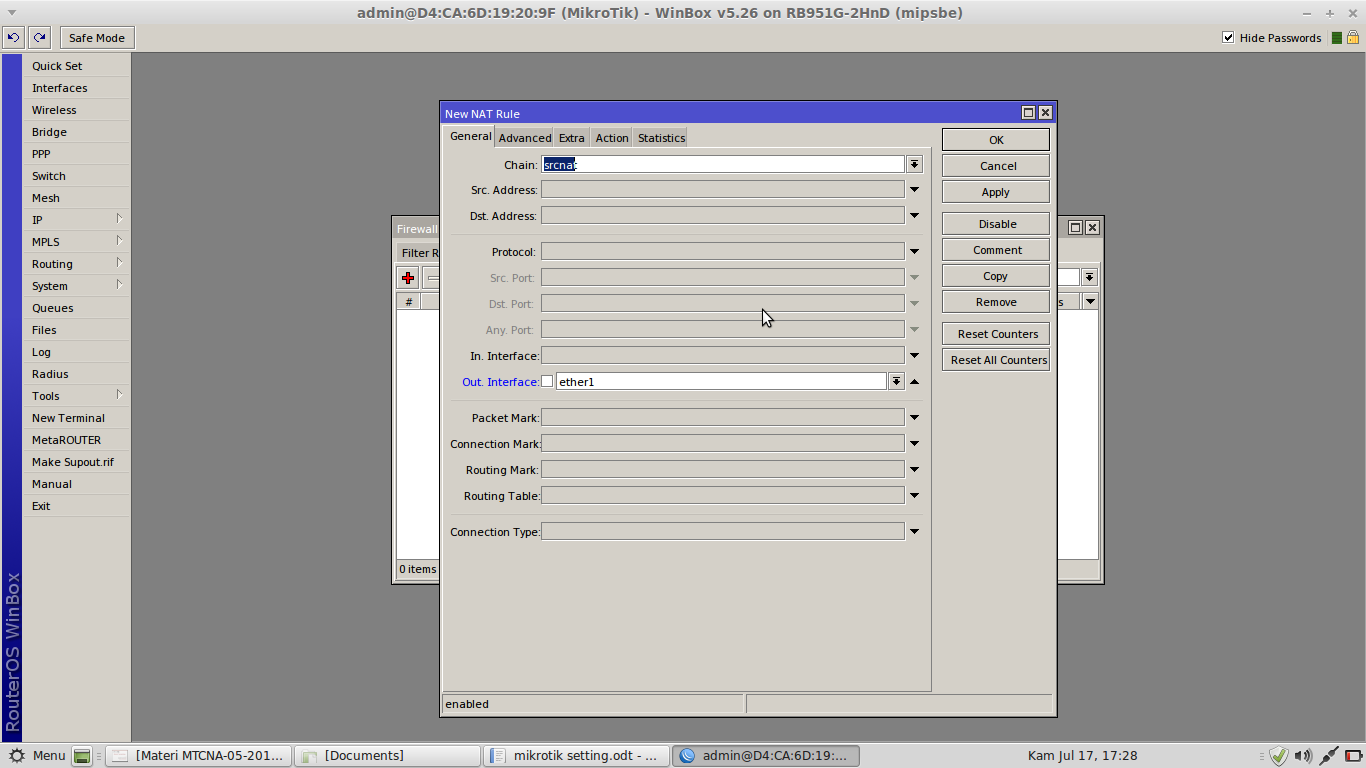Expand the Connection Mark field
Viewport: 1366px width, 768px height.
(x=914, y=443)
